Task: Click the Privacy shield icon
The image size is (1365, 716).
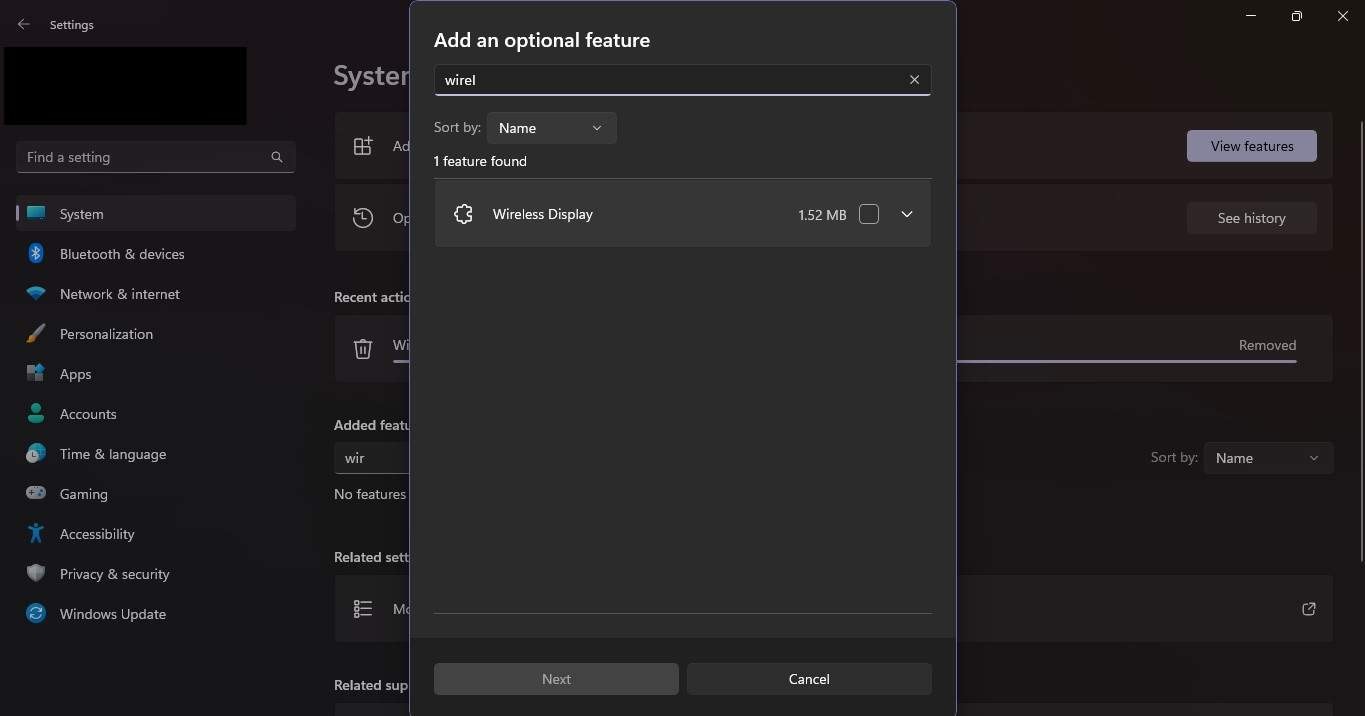Action: [36, 574]
